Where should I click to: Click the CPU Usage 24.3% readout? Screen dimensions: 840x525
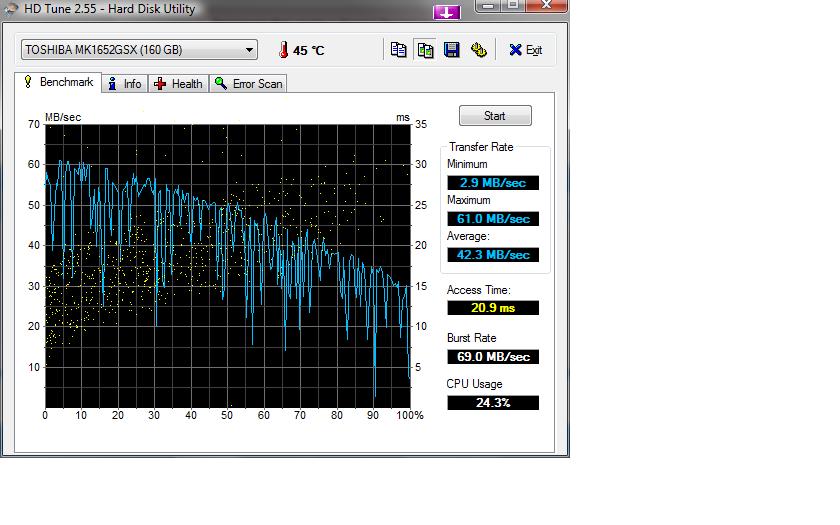coord(493,403)
